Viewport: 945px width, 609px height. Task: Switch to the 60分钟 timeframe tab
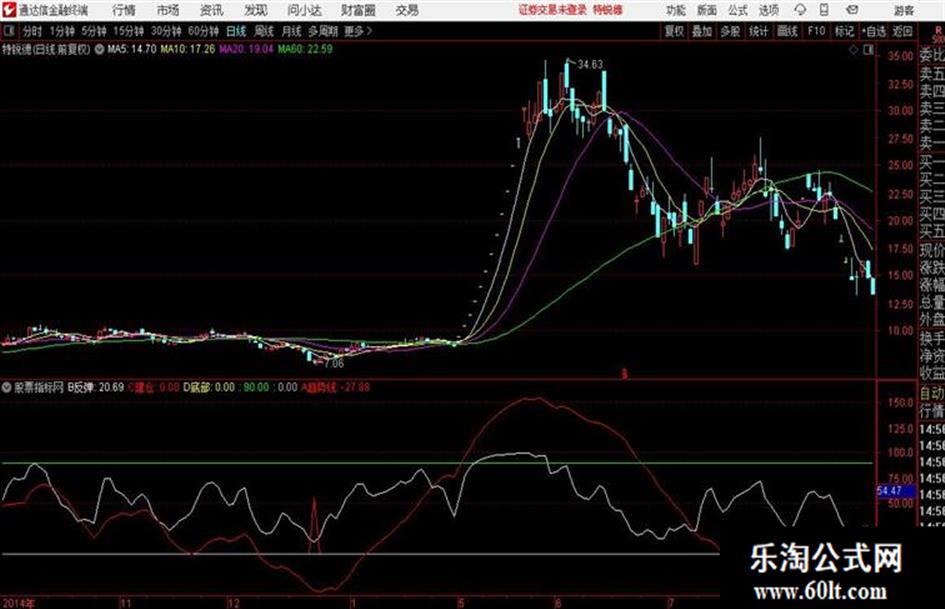[x=204, y=31]
